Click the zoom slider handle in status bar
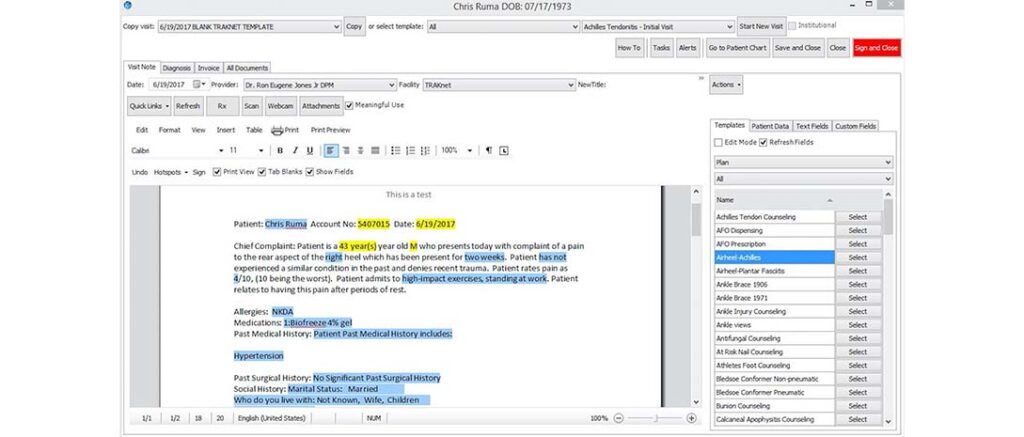 [657, 418]
